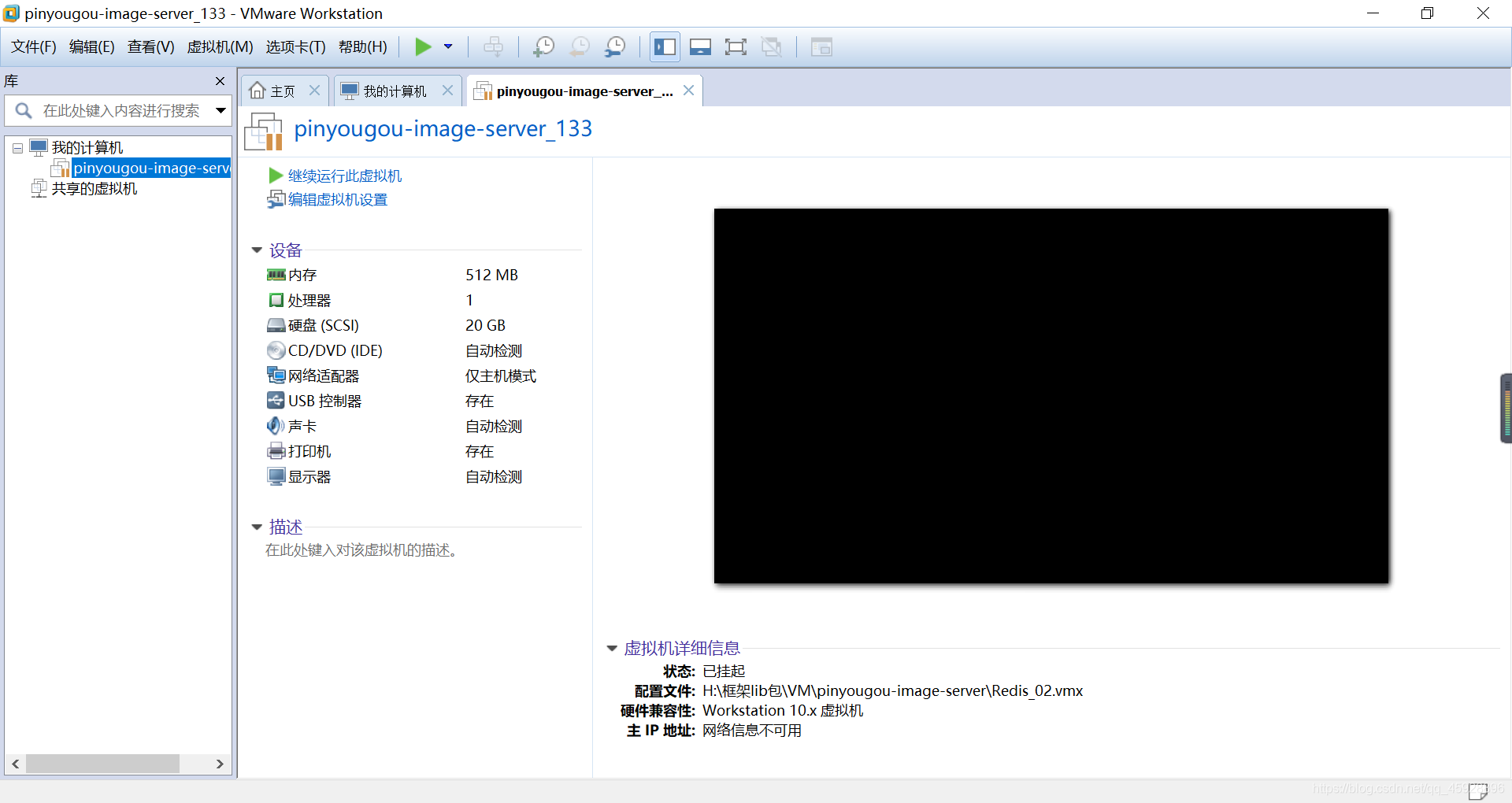Click the Unity mode toolbar icon
Screen dimensions: 1512x803
pos(772,47)
